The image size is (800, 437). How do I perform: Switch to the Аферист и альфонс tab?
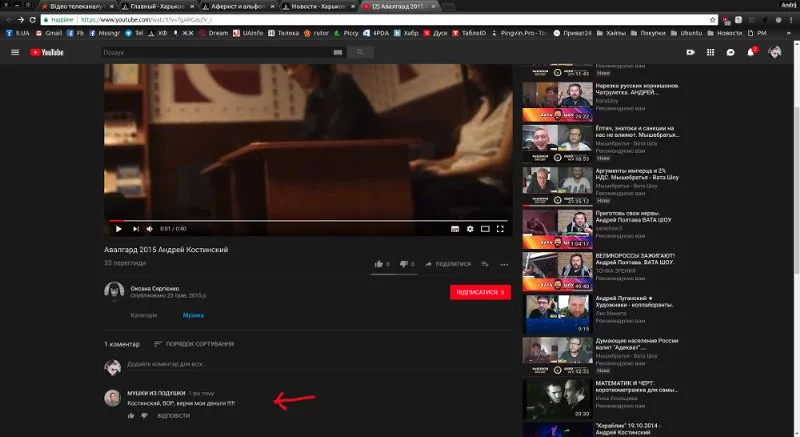[237, 6]
